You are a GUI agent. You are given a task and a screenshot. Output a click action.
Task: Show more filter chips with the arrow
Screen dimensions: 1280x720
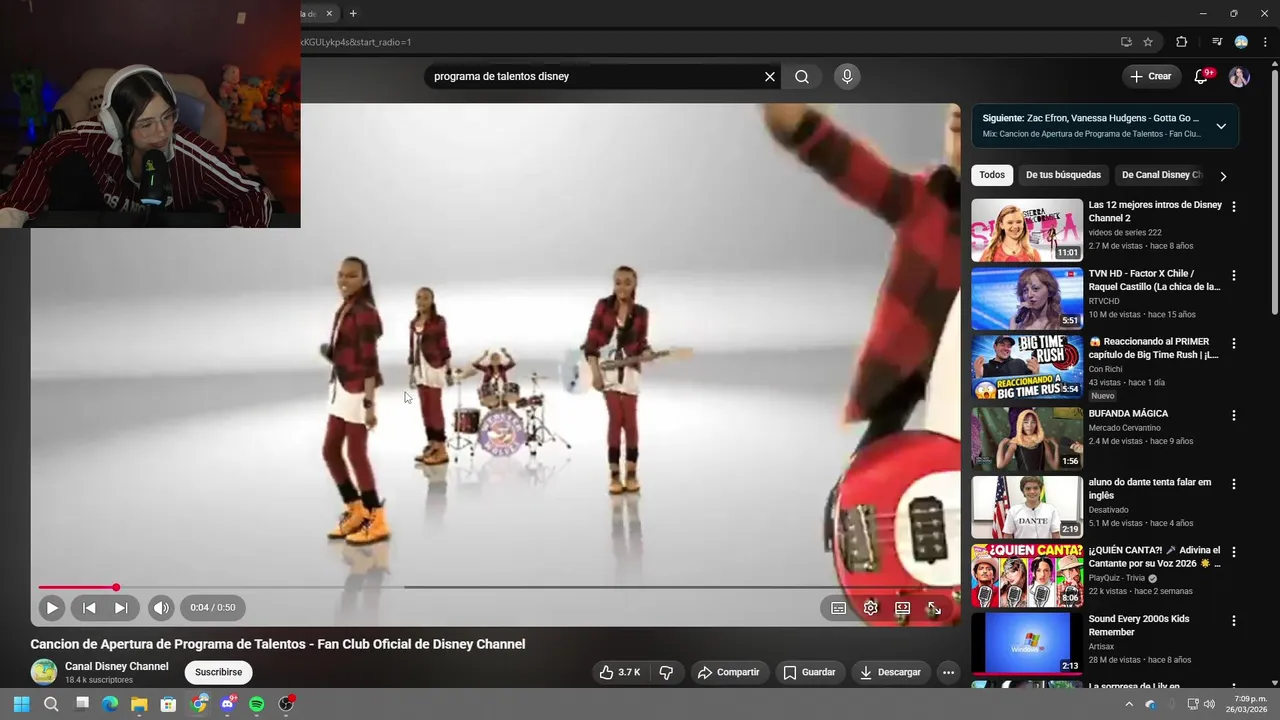click(x=1223, y=176)
